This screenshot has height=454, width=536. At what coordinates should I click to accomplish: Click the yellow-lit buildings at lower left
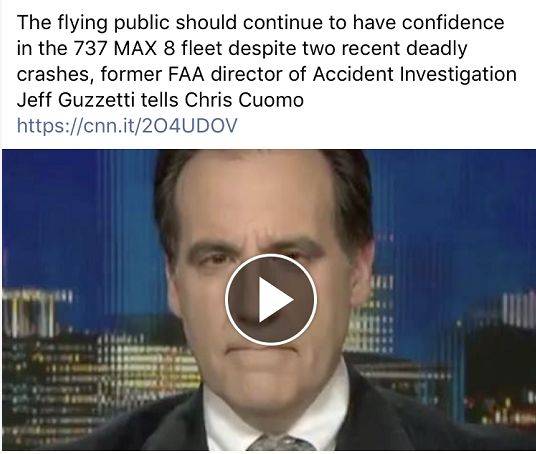103,386
